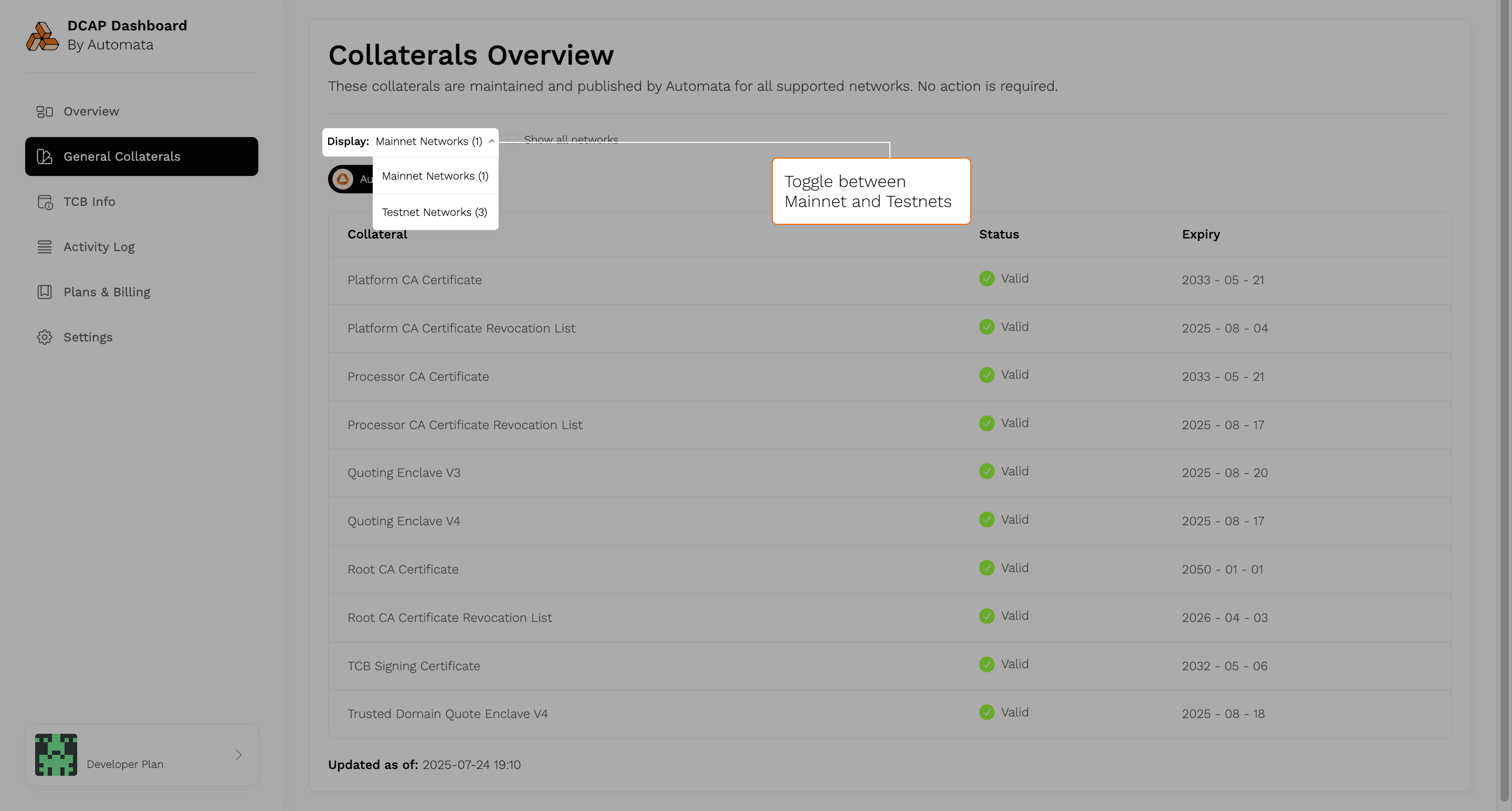Expand the Developer Plan panel chevron
Image resolution: width=1512 pixels, height=811 pixels.
(238, 755)
